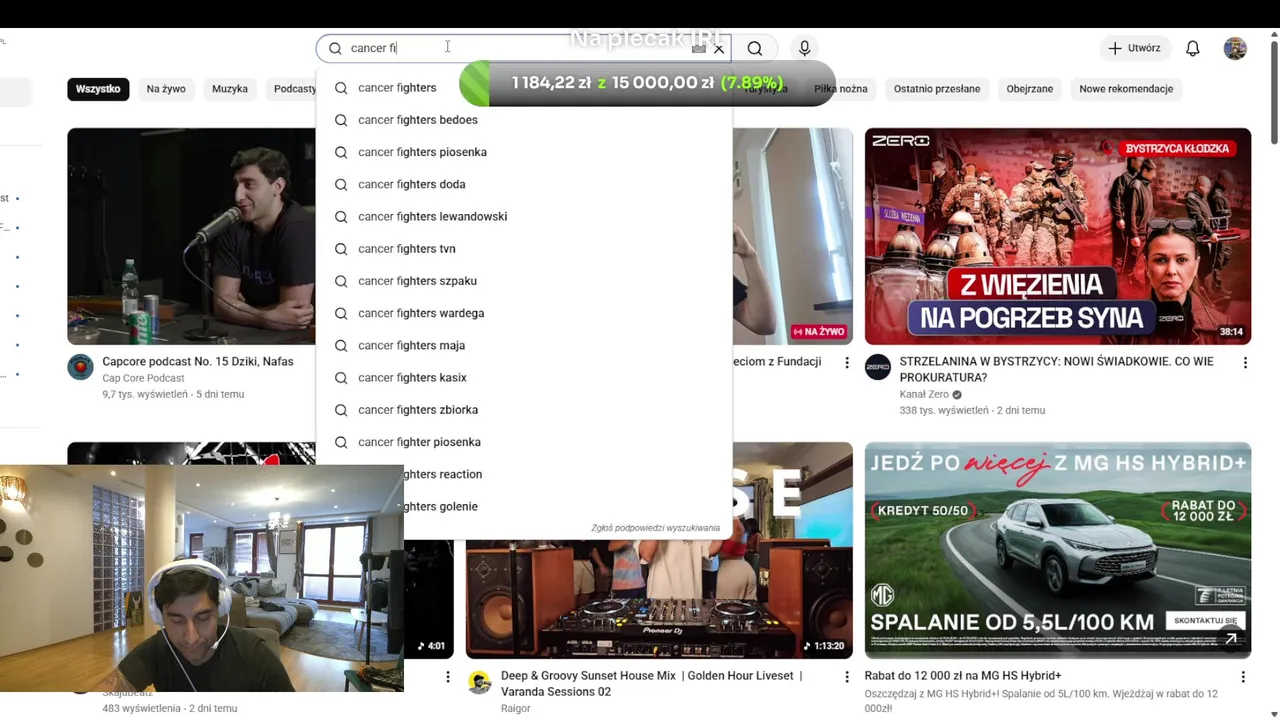Click NA ŻYWO live badge on video

pyautogui.click(x=819, y=332)
